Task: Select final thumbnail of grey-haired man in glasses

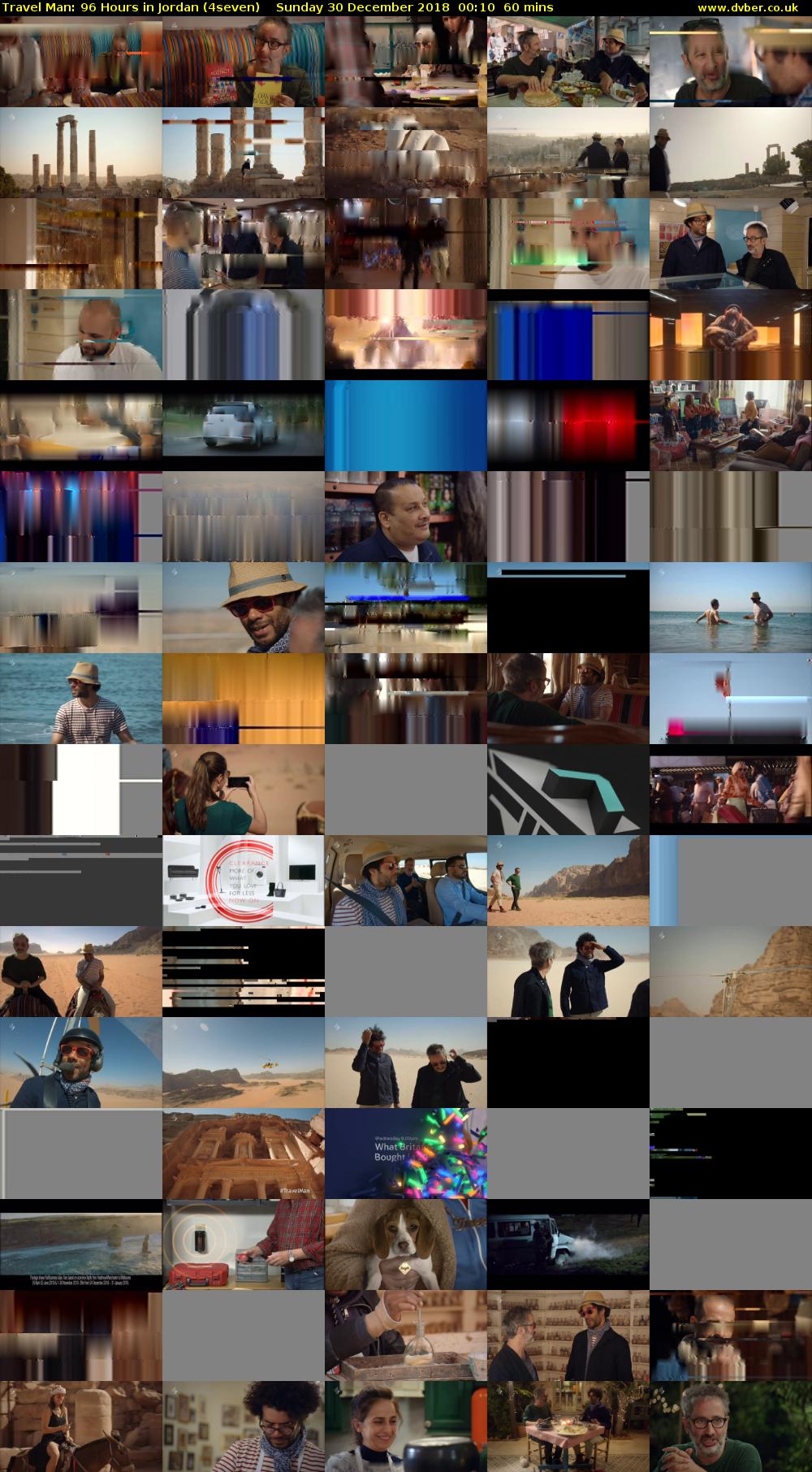Action: click(731, 1427)
